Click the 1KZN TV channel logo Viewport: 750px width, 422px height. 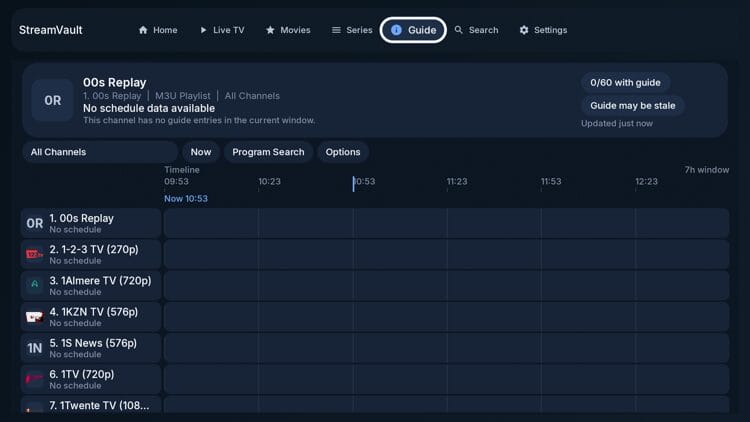pos(35,317)
